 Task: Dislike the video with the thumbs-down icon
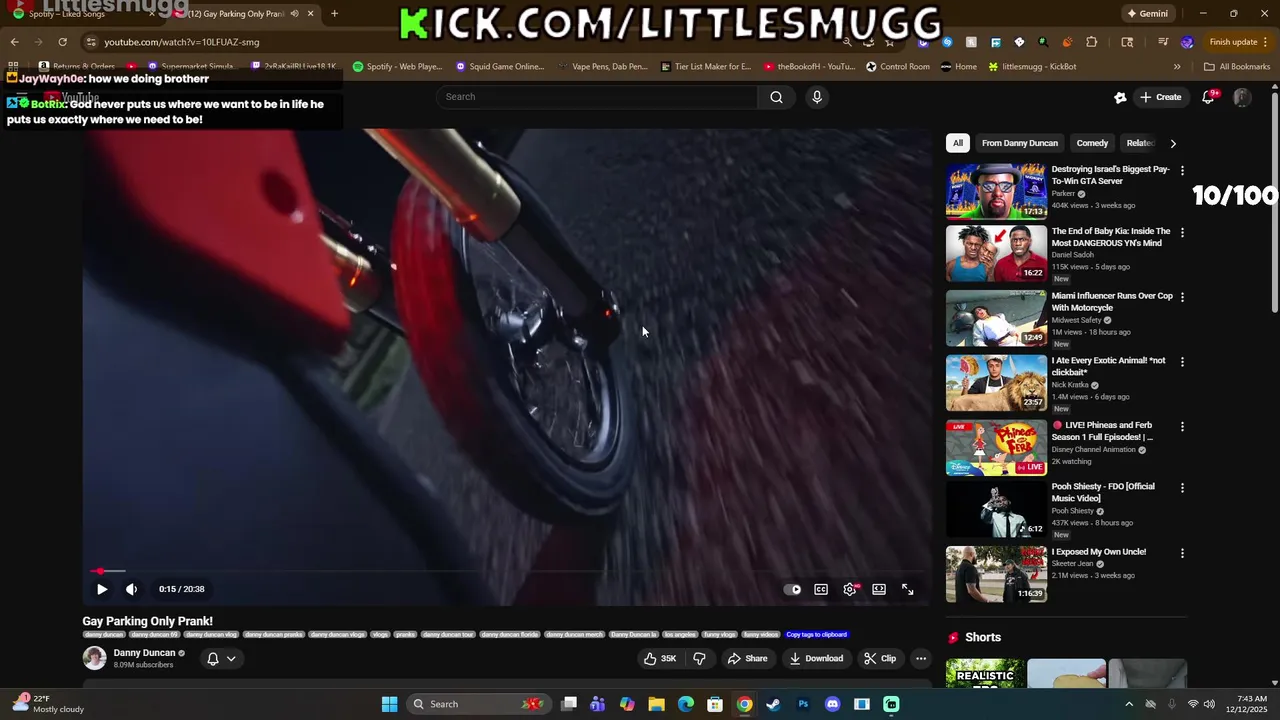point(699,658)
